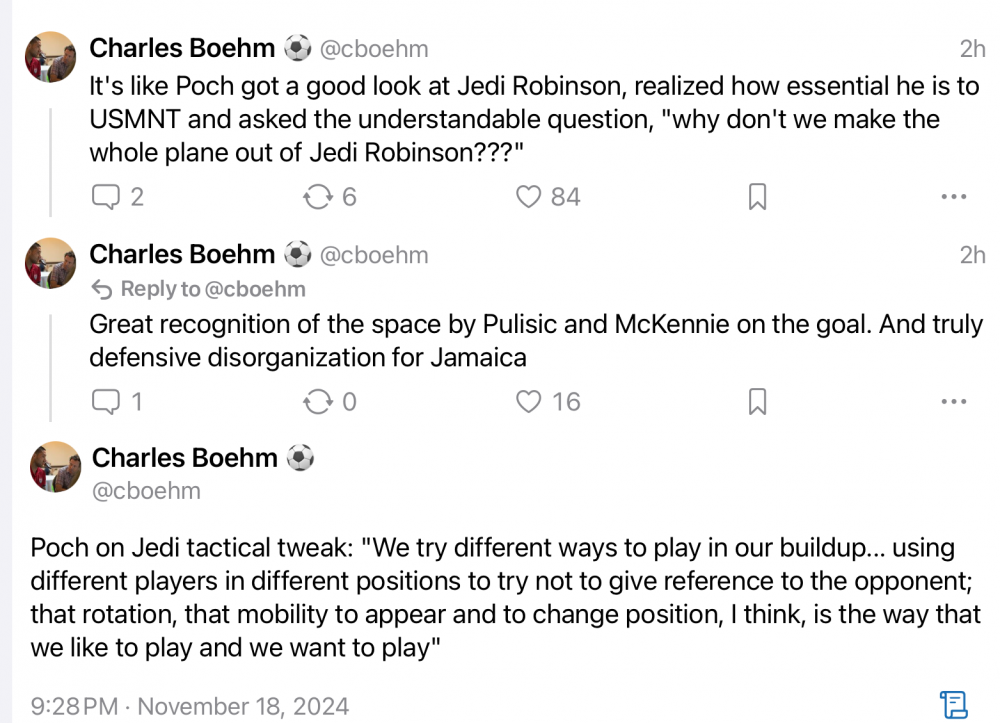Open "Reply to @cboehm" parent link

[x=198, y=290]
